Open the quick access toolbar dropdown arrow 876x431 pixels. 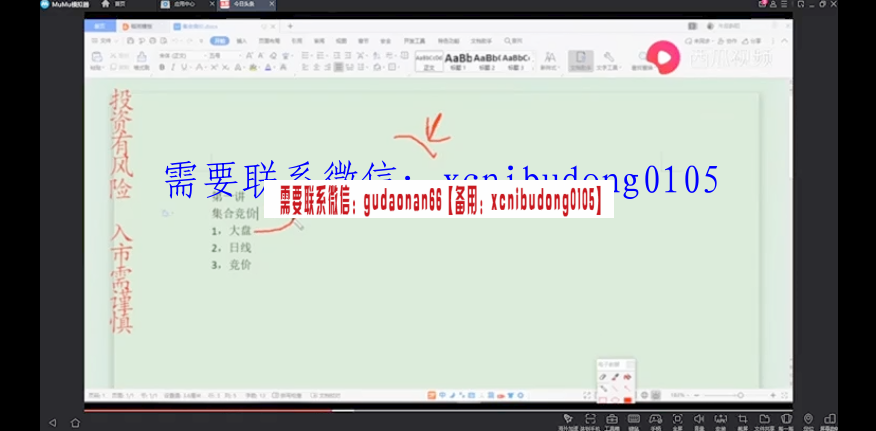(201, 41)
